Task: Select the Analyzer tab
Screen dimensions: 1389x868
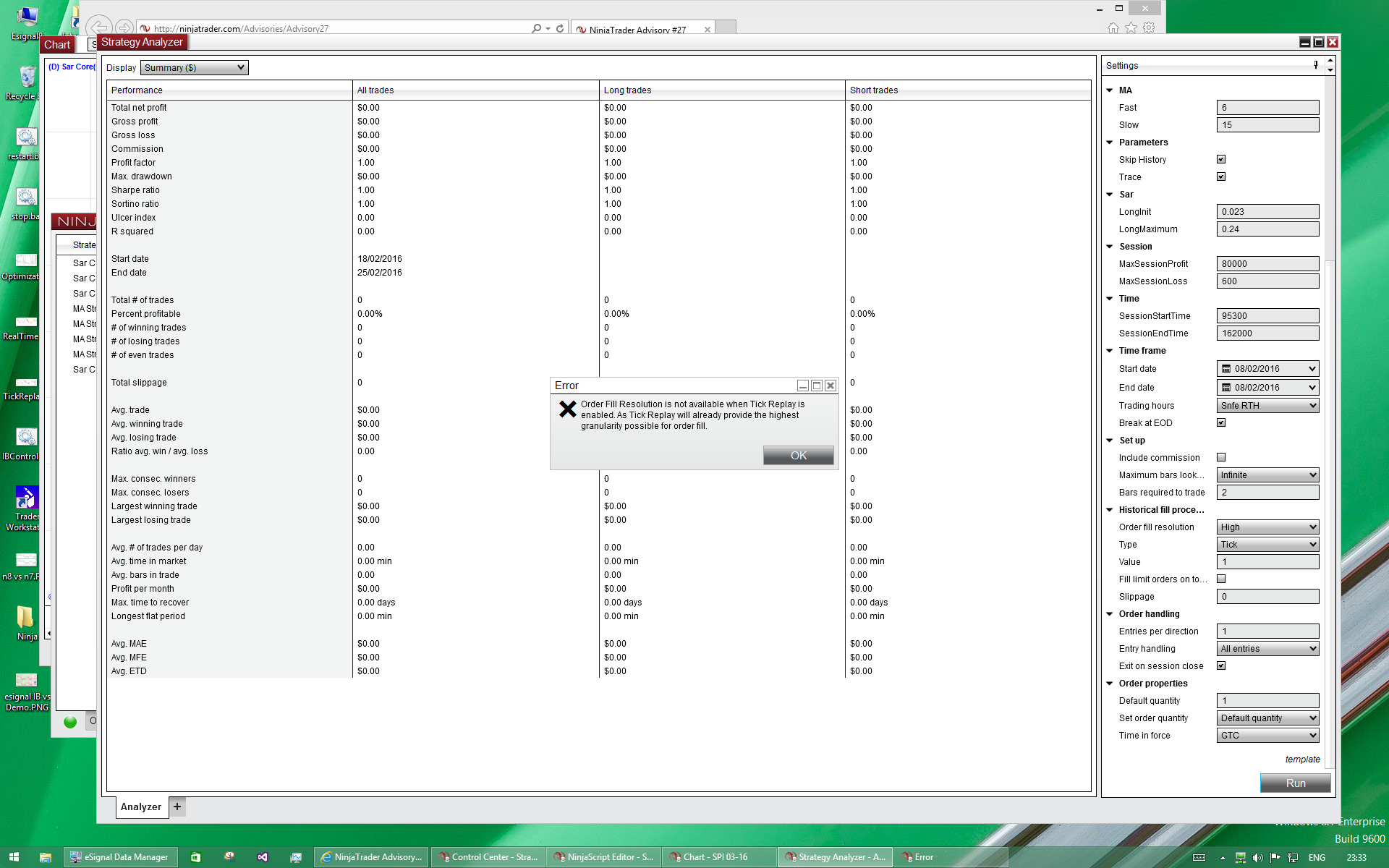Action: click(x=141, y=807)
